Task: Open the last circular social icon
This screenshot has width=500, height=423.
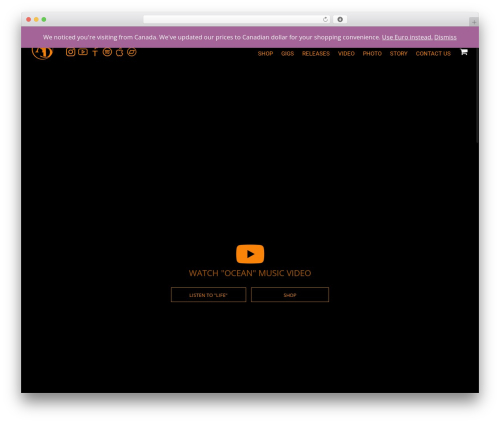Action: point(132,52)
